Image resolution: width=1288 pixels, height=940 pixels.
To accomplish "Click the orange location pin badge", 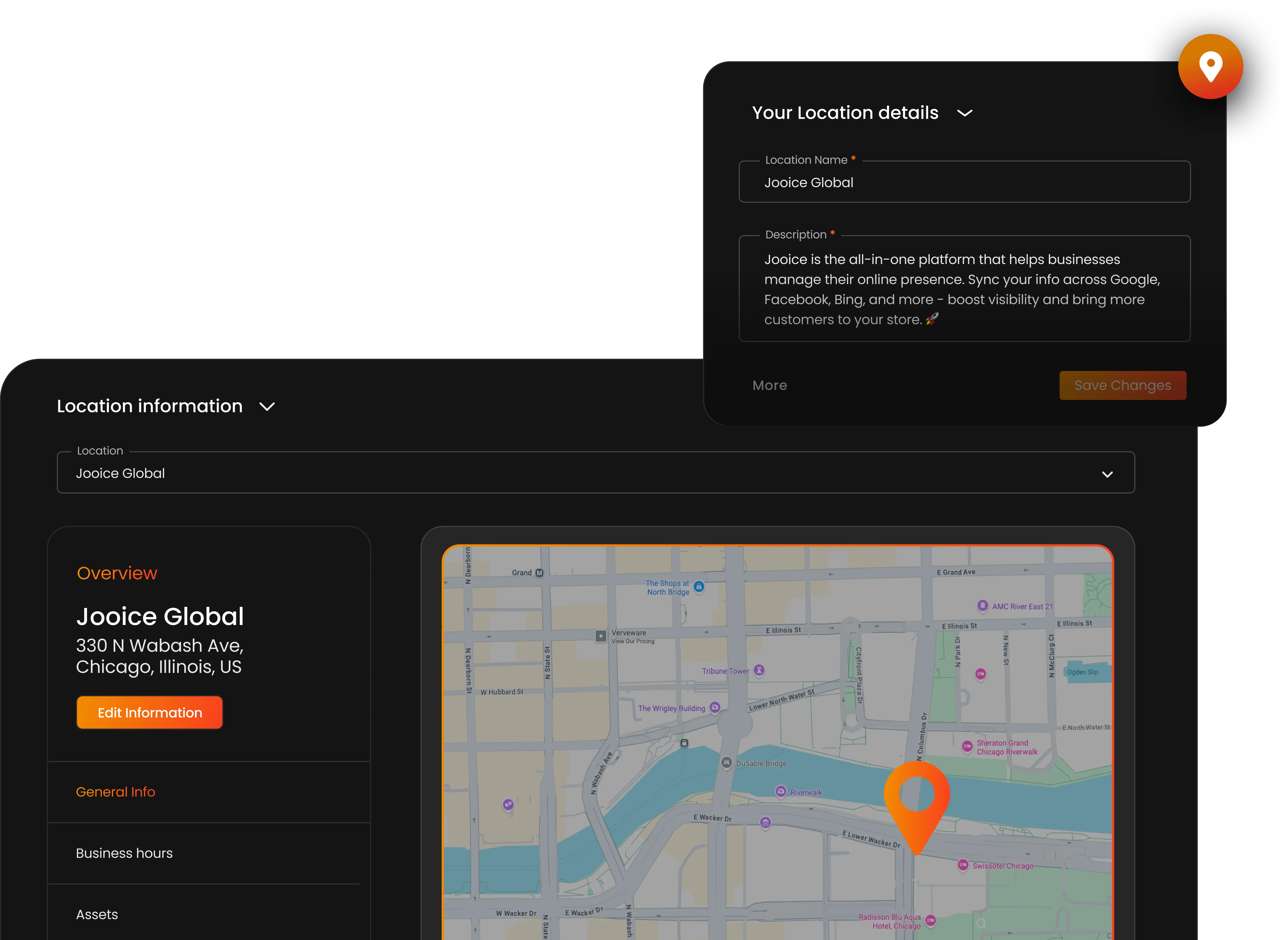I will coord(1210,67).
